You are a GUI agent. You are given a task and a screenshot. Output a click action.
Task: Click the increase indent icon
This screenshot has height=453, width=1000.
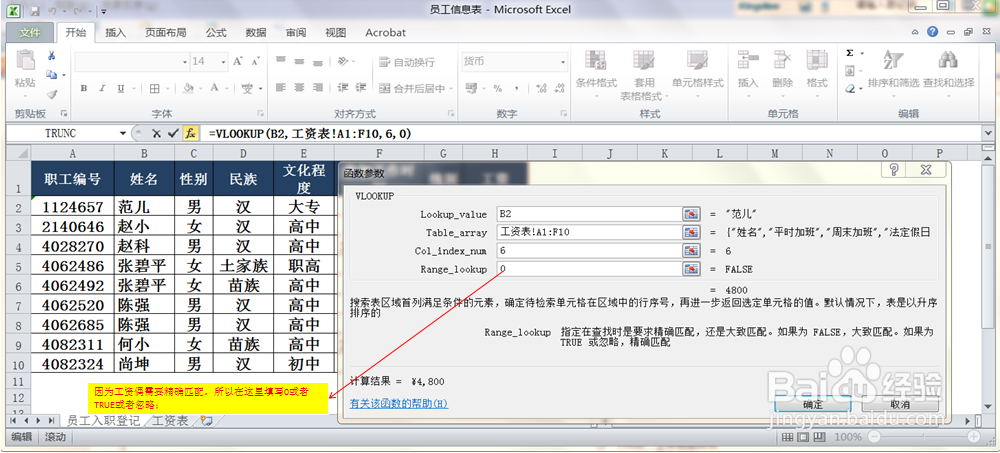tap(361, 88)
